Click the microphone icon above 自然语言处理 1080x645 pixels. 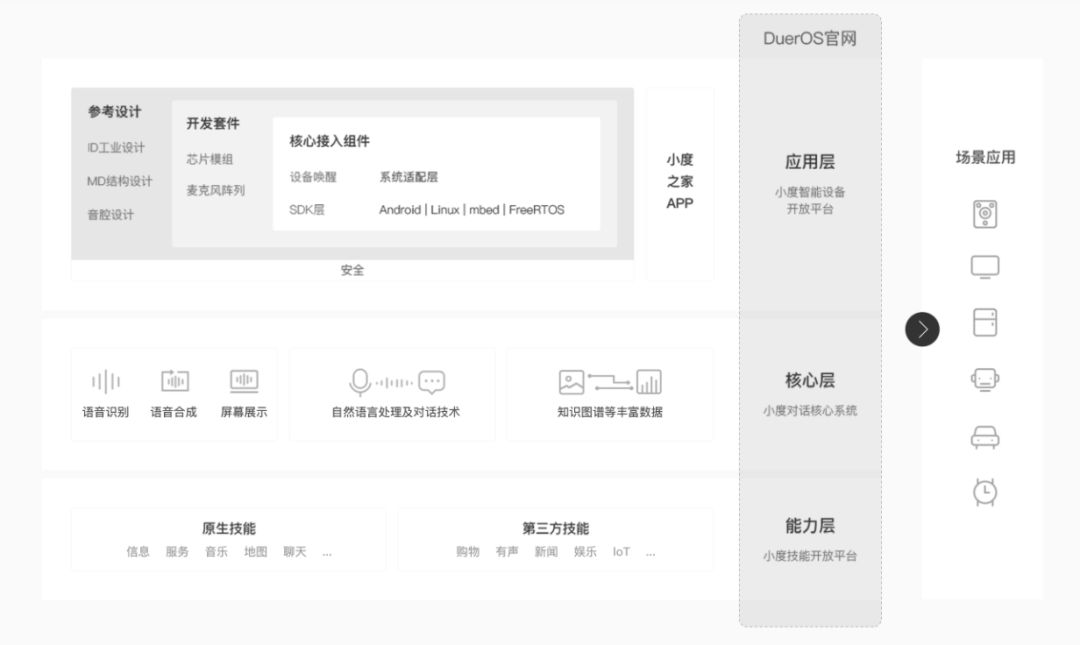[x=360, y=382]
